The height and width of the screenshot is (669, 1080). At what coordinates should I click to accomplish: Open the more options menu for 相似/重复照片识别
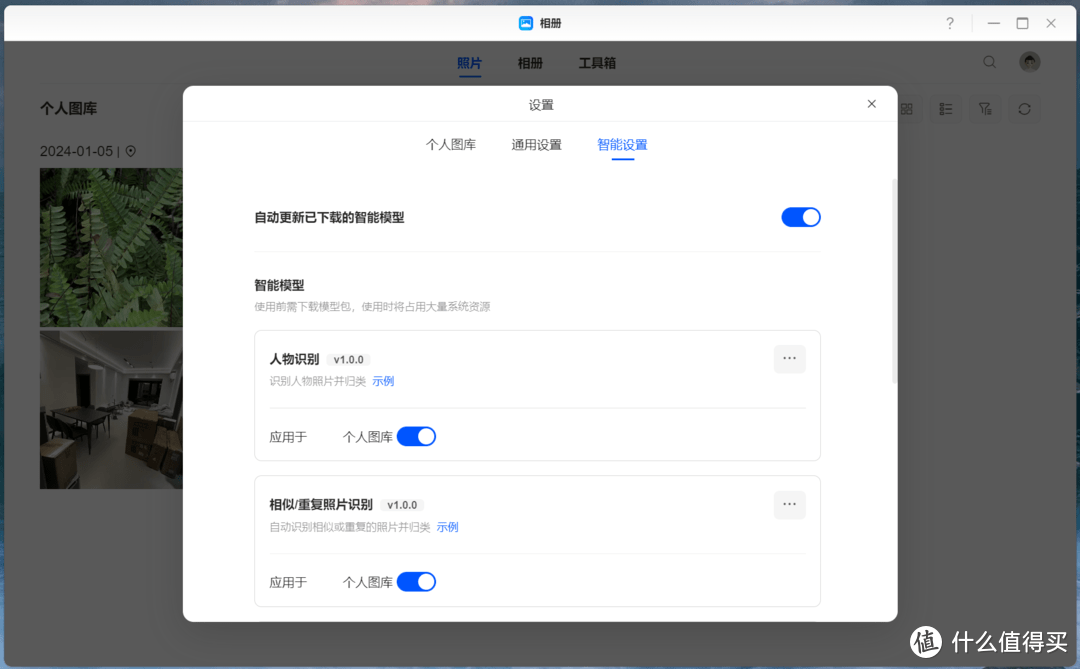coord(789,505)
